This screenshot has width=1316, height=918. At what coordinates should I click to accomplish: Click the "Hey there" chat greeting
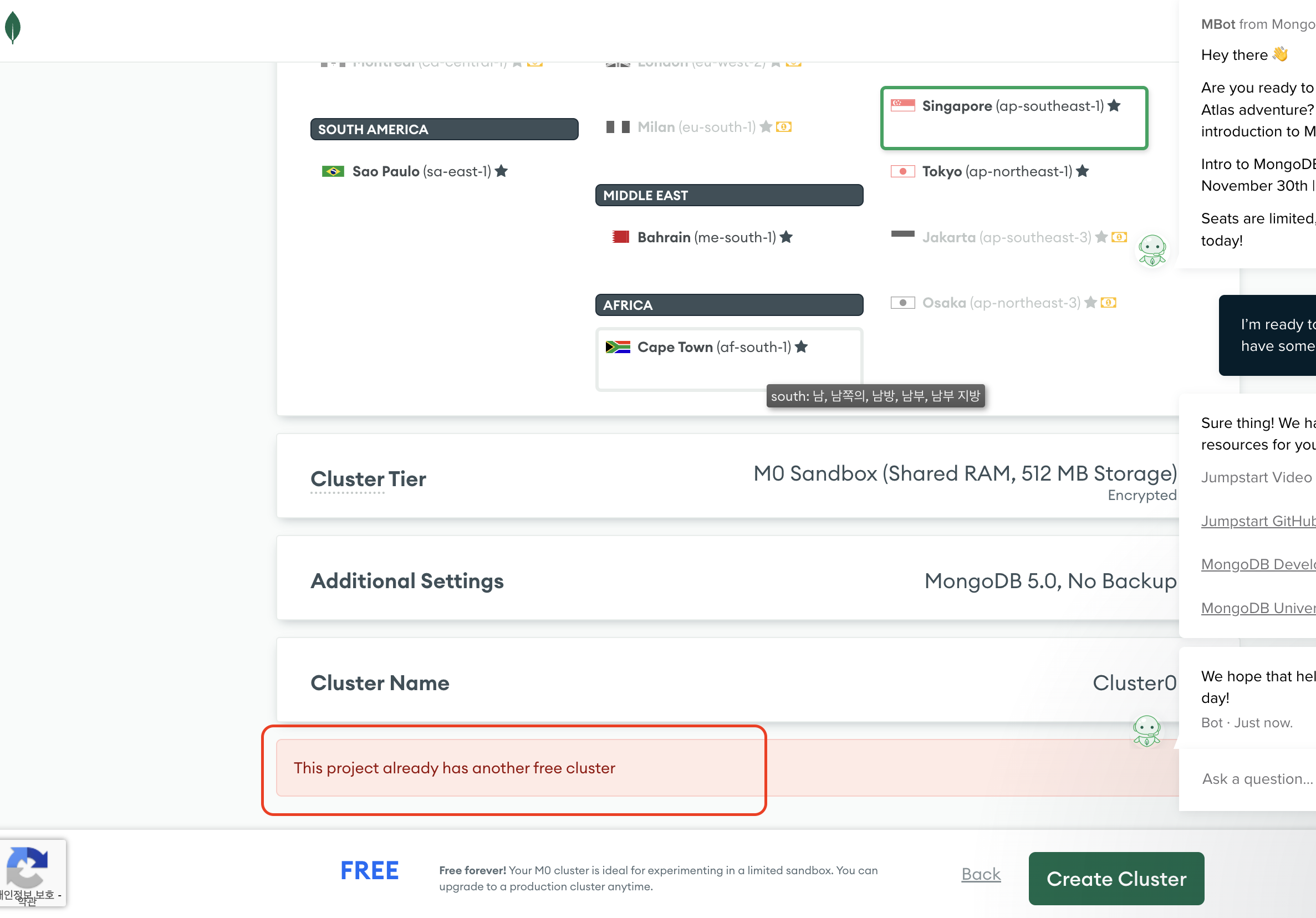coord(1235,55)
